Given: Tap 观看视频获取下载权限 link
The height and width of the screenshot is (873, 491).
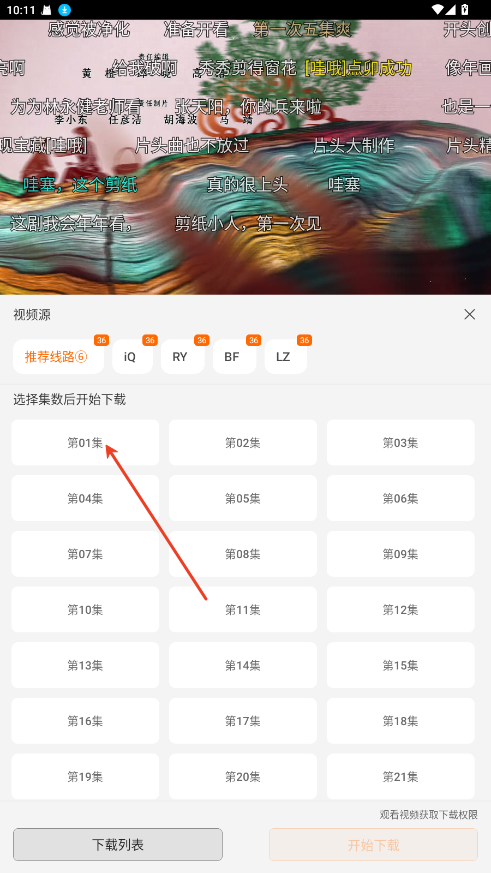Looking at the screenshot, I should tap(429, 815).
